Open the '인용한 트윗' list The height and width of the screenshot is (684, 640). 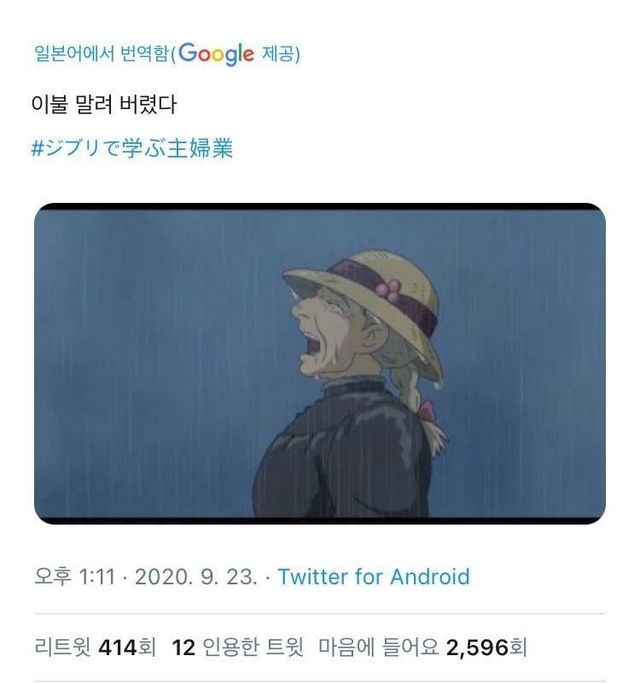point(250,648)
